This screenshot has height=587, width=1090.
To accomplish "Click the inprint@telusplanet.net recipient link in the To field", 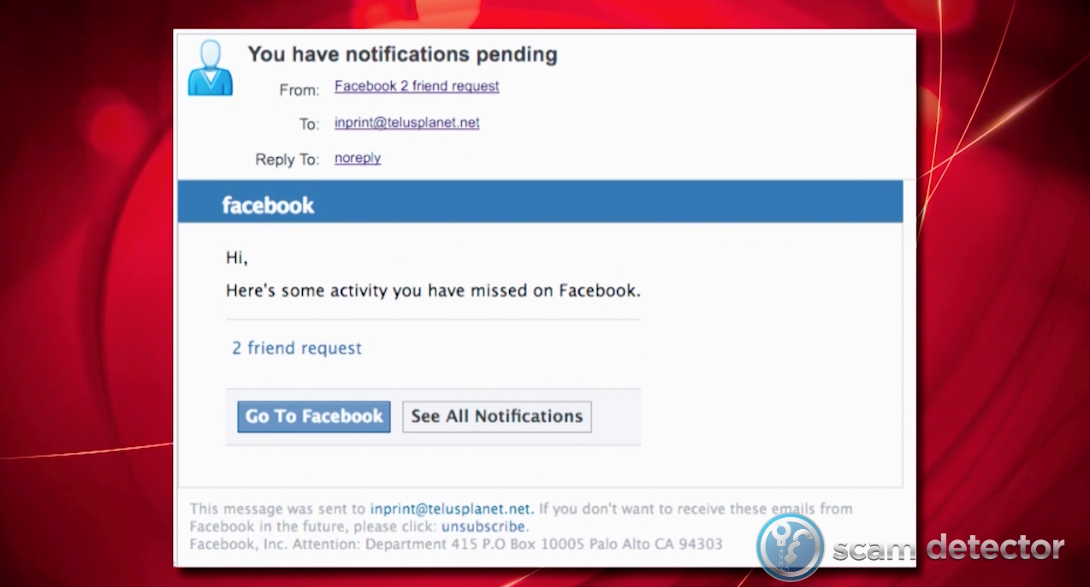I will 407,122.
